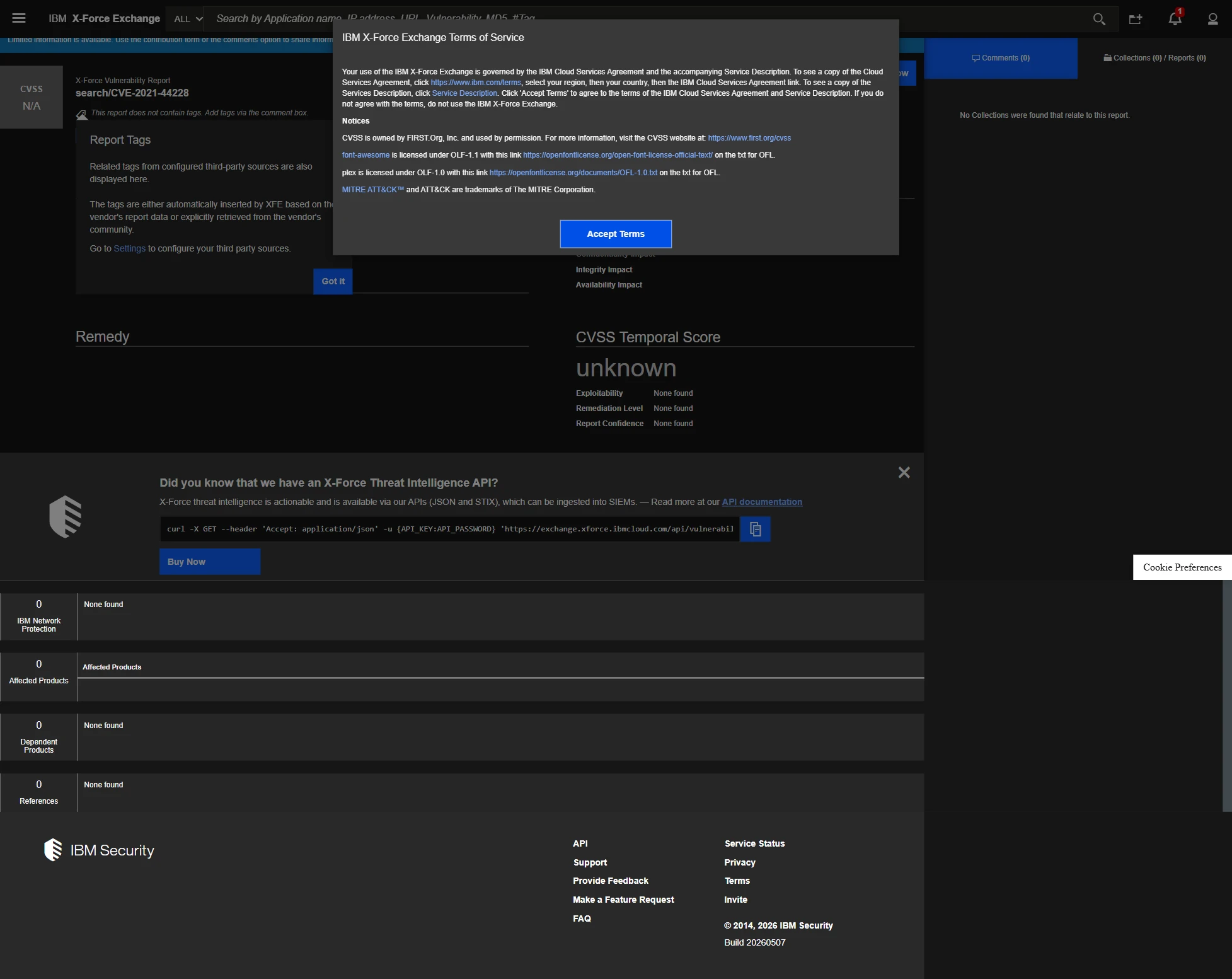Select the Dependent Products section
Image resolution: width=1232 pixels, height=979 pixels.
[x=38, y=737]
